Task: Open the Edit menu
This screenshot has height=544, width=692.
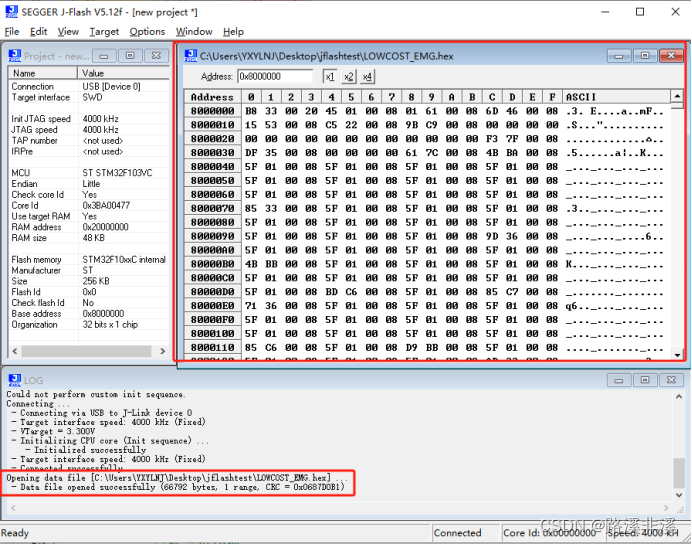Action: (x=38, y=32)
